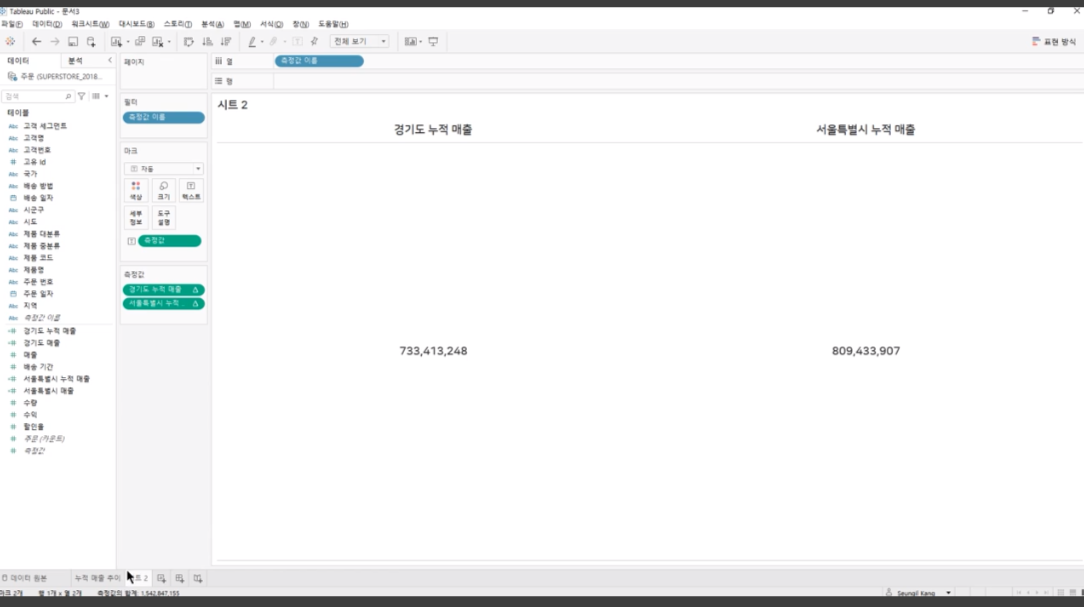
Task: Click the 경기도 누적 매출 measure values pill
Action: [164, 290]
